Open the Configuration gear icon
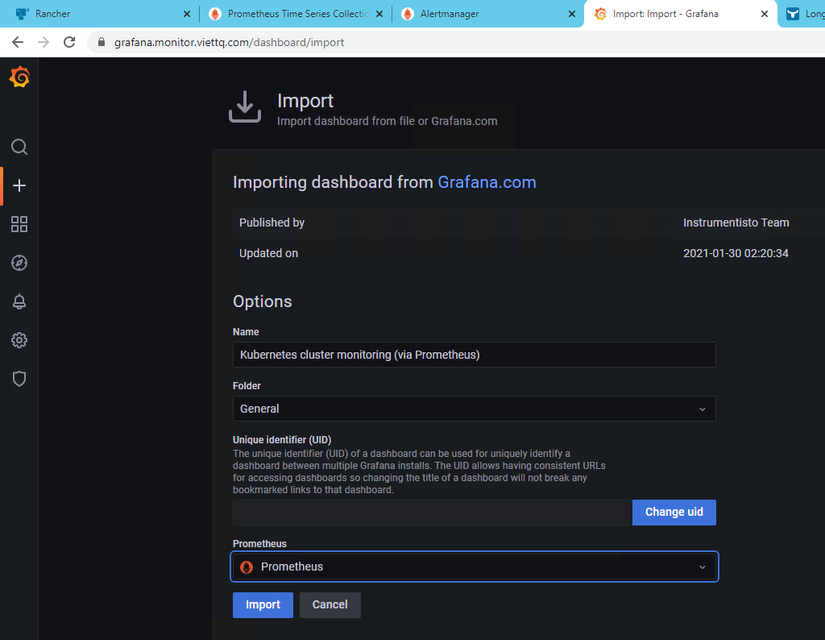This screenshot has height=640, width=825. [x=19, y=340]
